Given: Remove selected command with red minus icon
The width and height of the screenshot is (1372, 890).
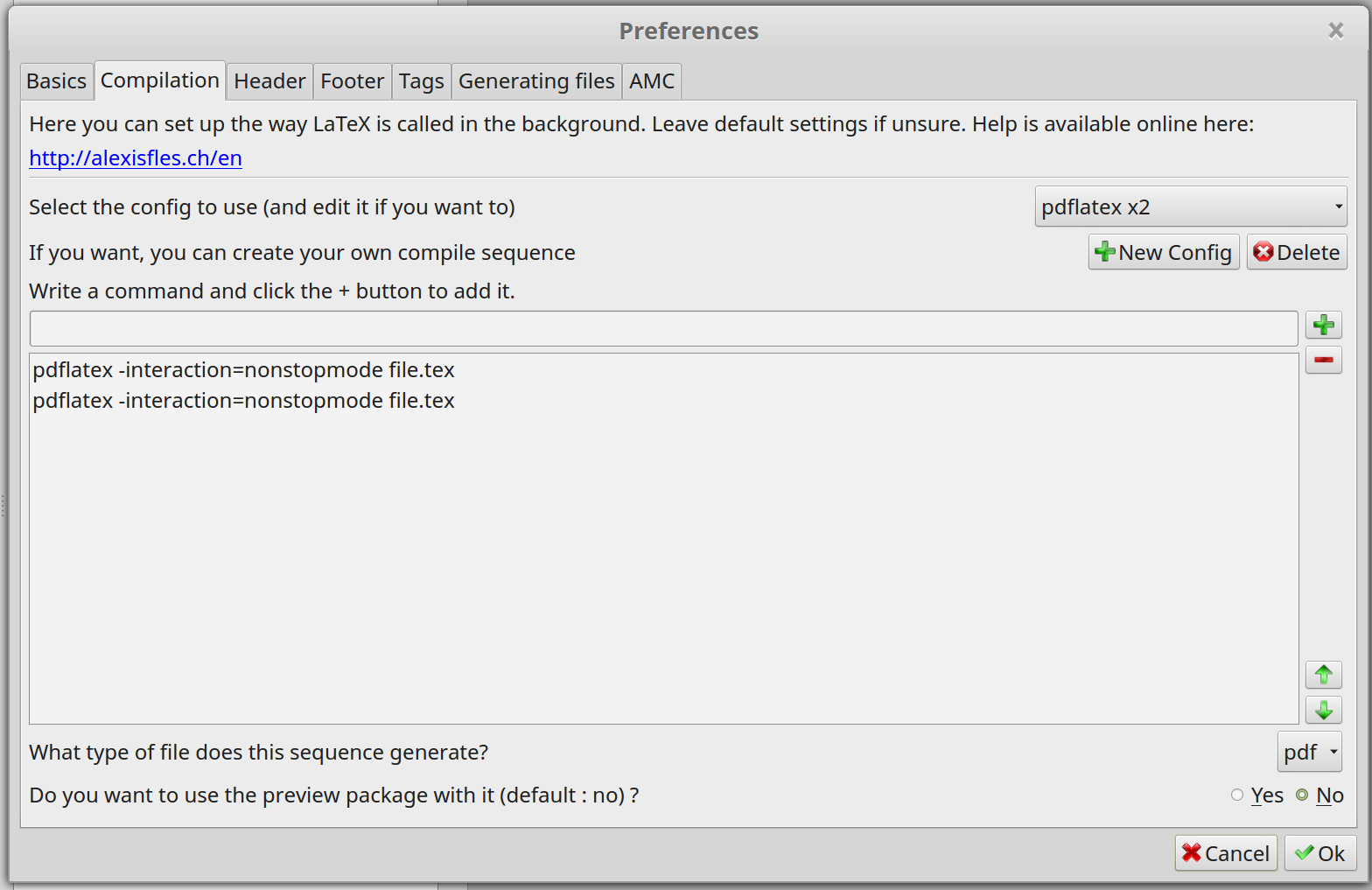Looking at the screenshot, I should point(1323,360).
